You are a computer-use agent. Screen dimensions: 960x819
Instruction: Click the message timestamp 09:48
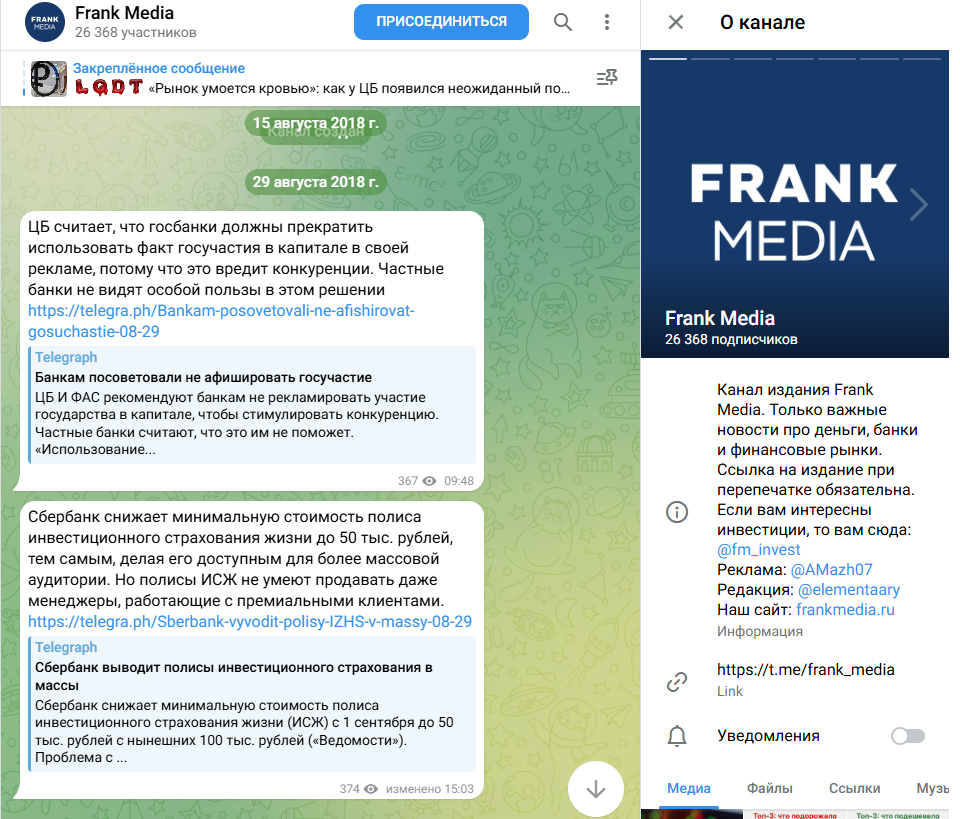click(459, 481)
